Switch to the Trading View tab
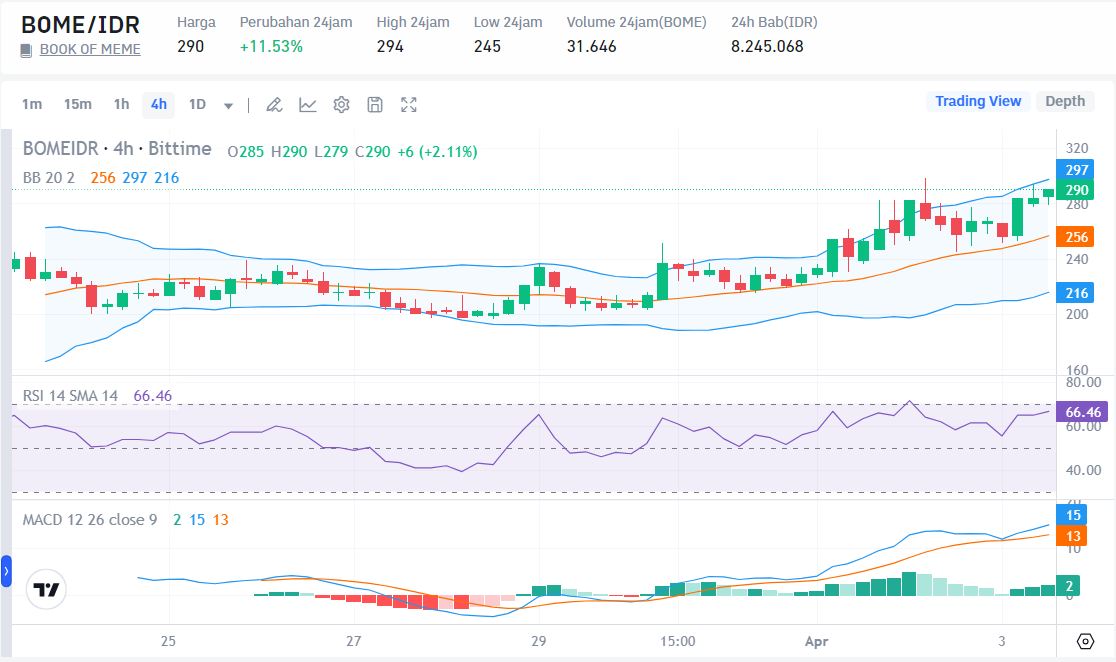The width and height of the screenshot is (1116, 662). click(x=978, y=101)
